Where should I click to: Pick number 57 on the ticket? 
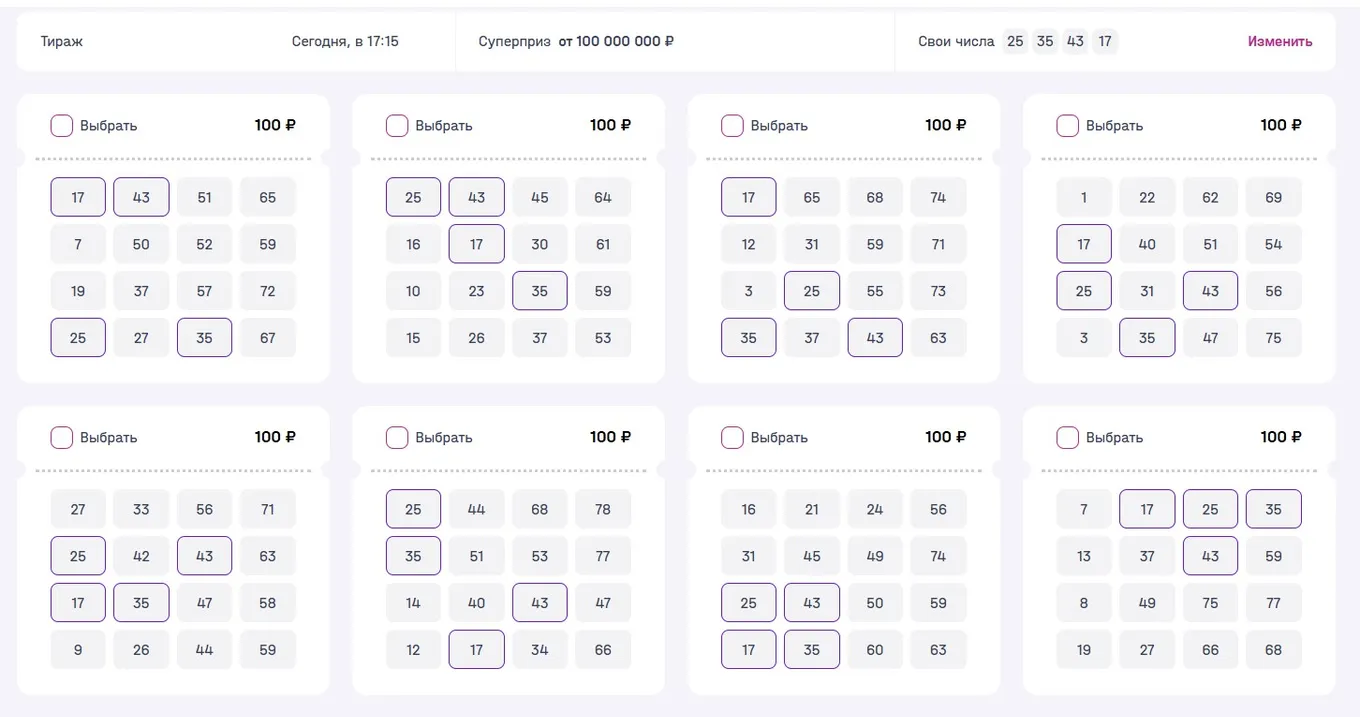click(205, 291)
